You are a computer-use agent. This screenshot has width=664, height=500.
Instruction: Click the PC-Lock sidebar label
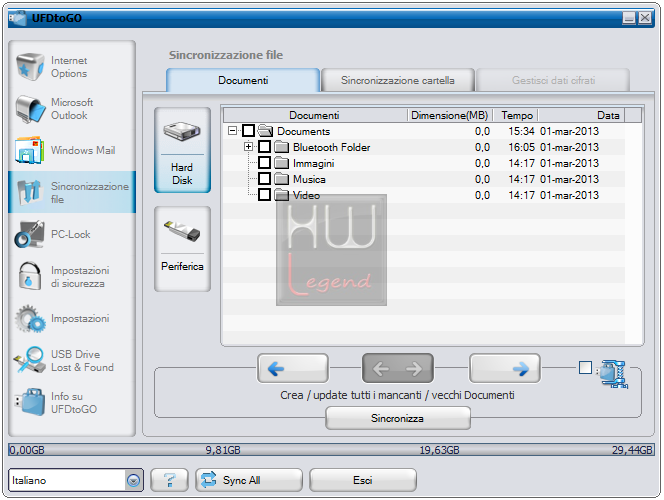70,234
